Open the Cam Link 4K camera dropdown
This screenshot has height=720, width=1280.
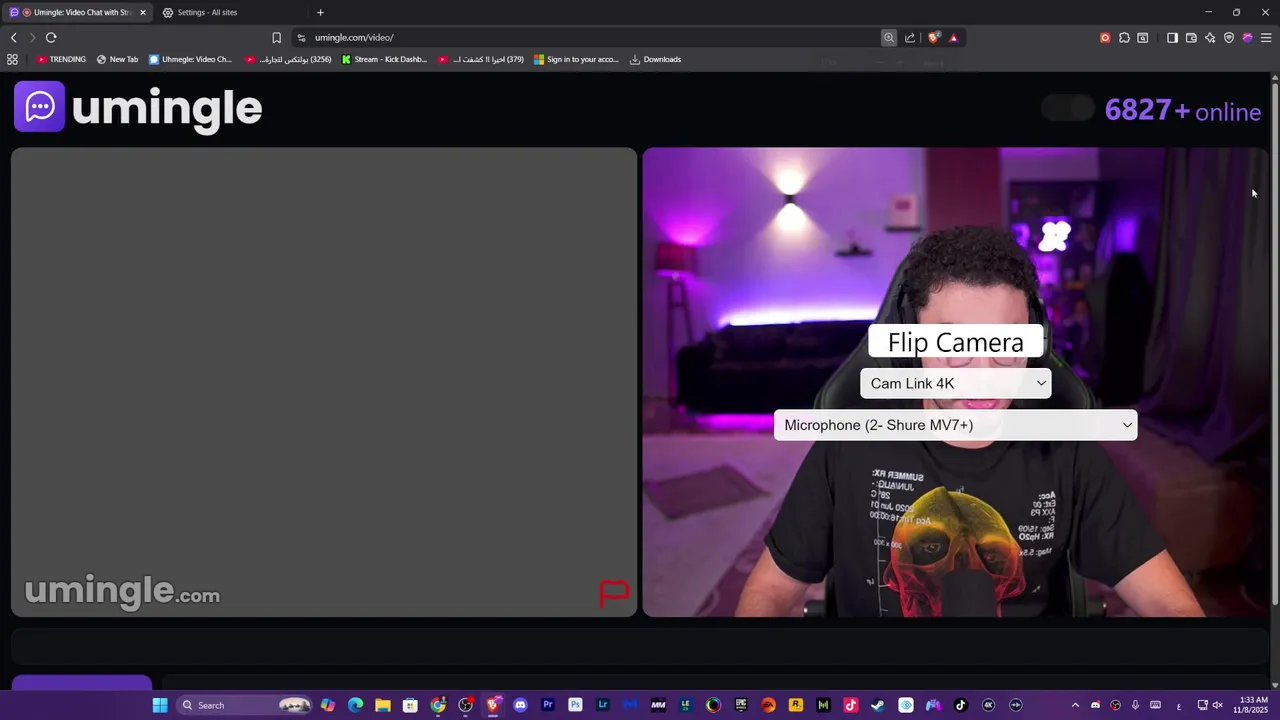coord(956,383)
